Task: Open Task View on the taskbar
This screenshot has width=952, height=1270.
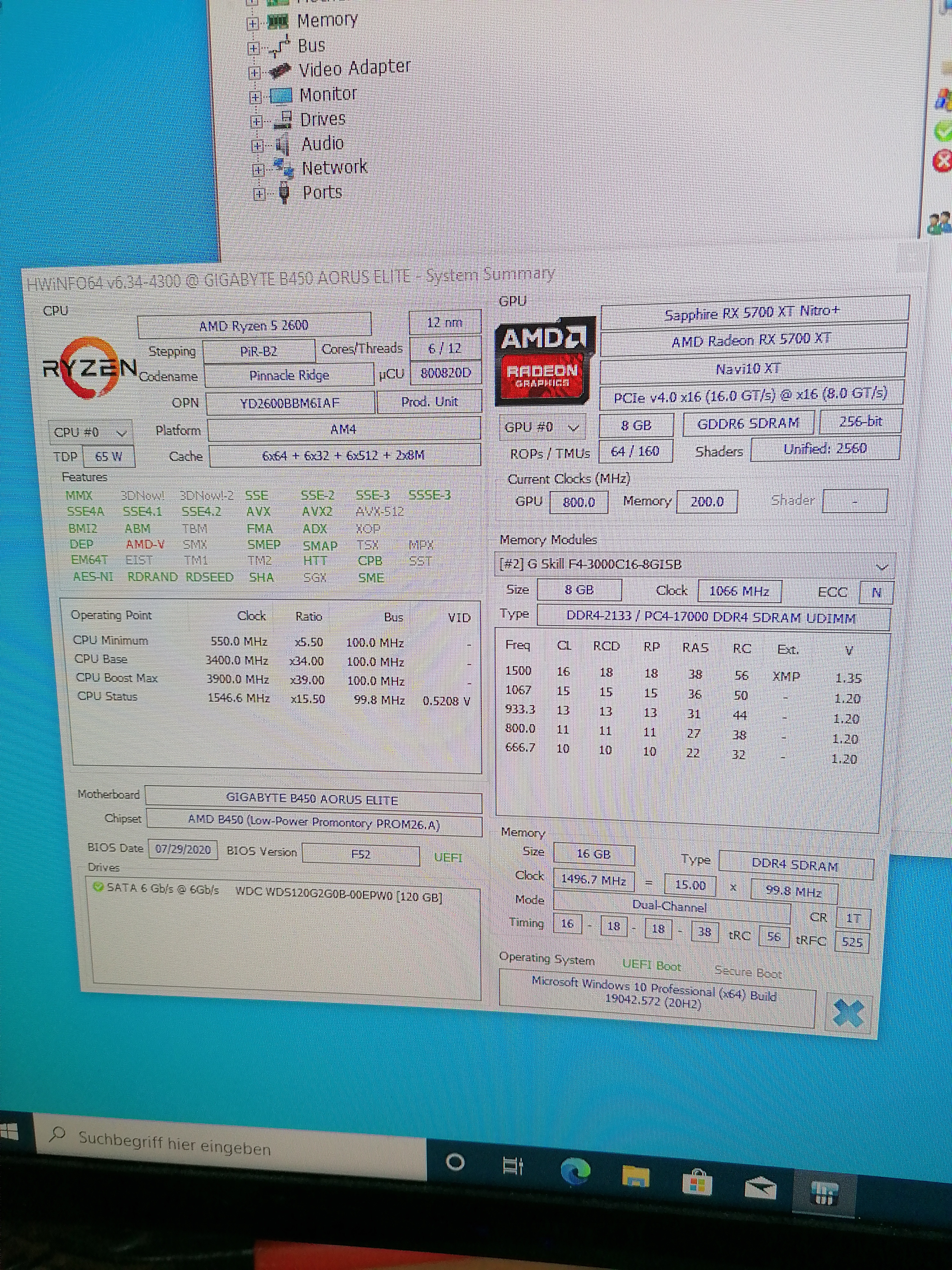Action: (x=512, y=1166)
